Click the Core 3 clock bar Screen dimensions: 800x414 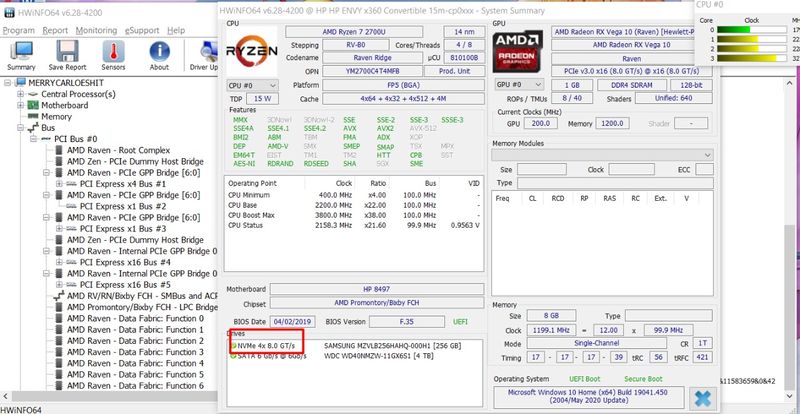pos(752,58)
